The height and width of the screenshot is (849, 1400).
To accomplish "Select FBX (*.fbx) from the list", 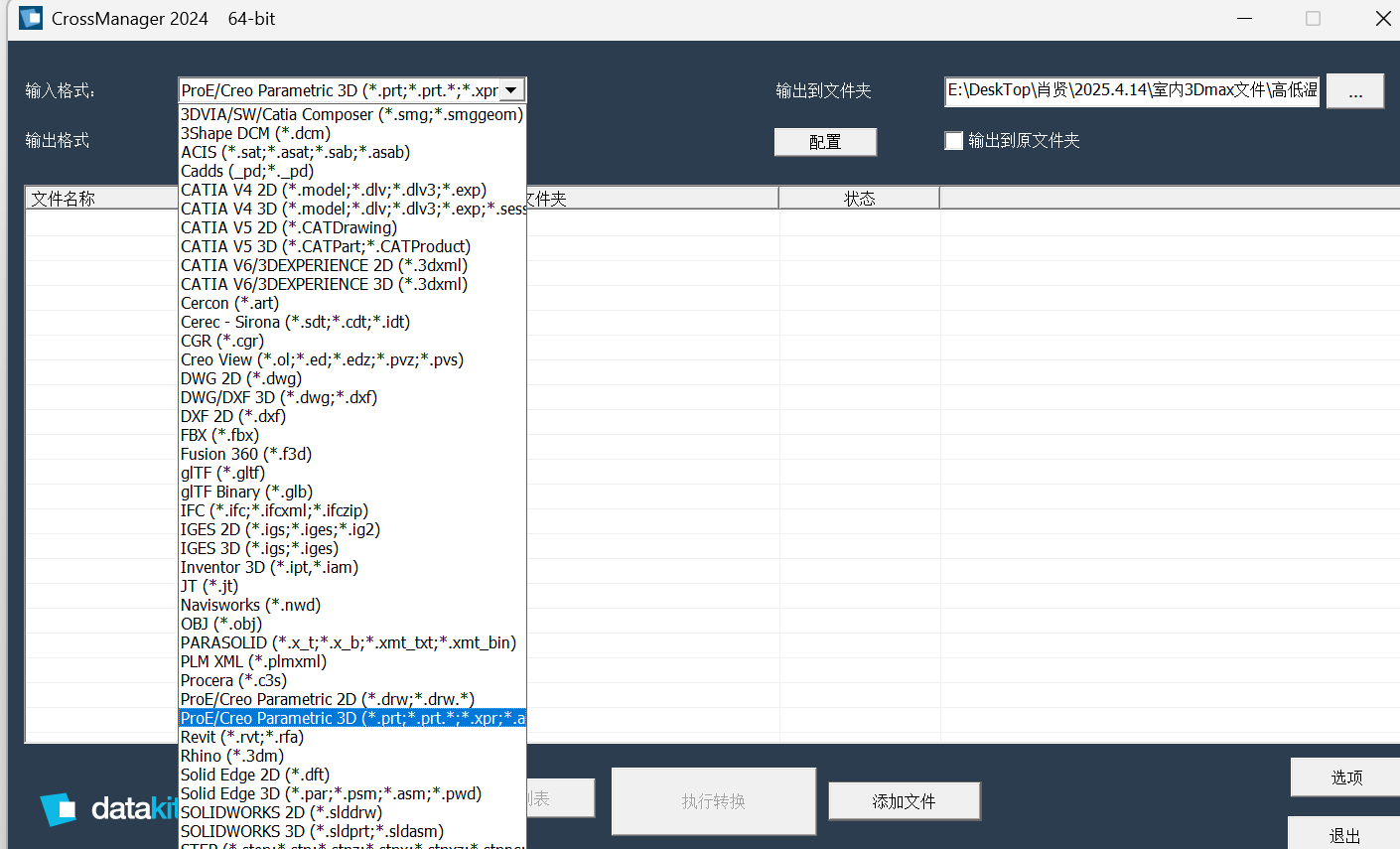I will pyautogui.click(x=219, y=435).
